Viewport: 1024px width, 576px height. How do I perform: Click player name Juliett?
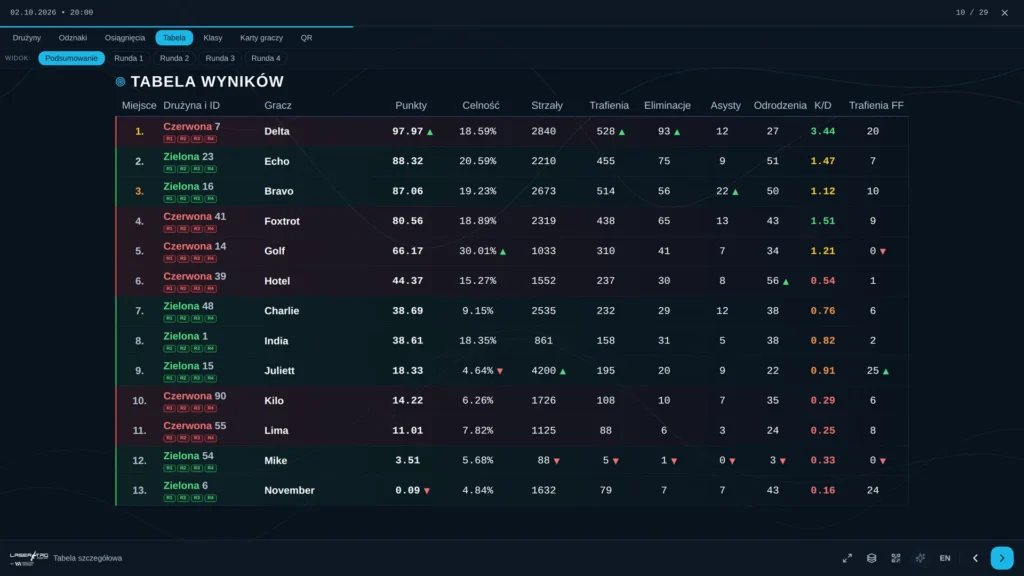280,371
